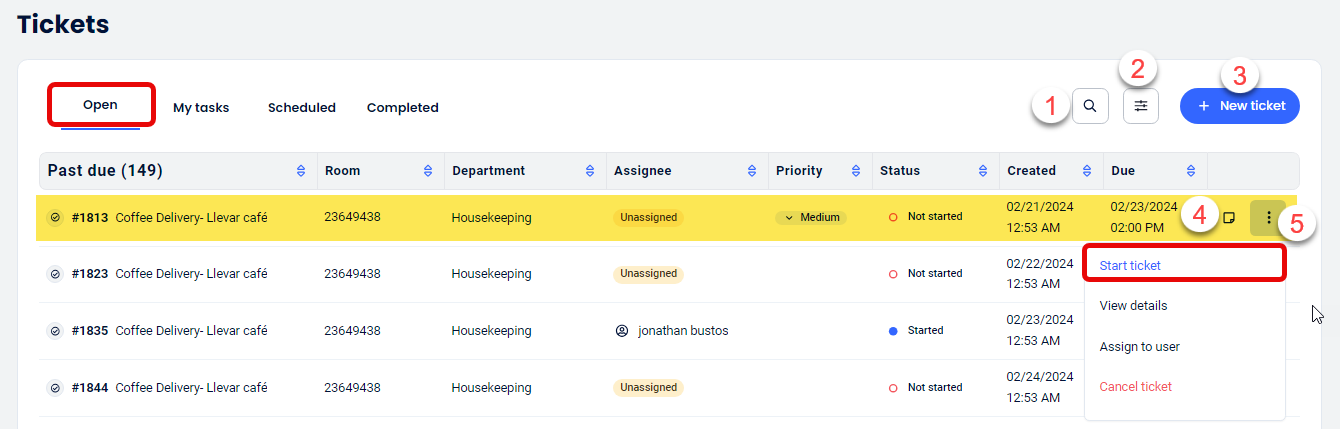
Task: Click the search magnifier icon
Action: (x=1090, y=106)
